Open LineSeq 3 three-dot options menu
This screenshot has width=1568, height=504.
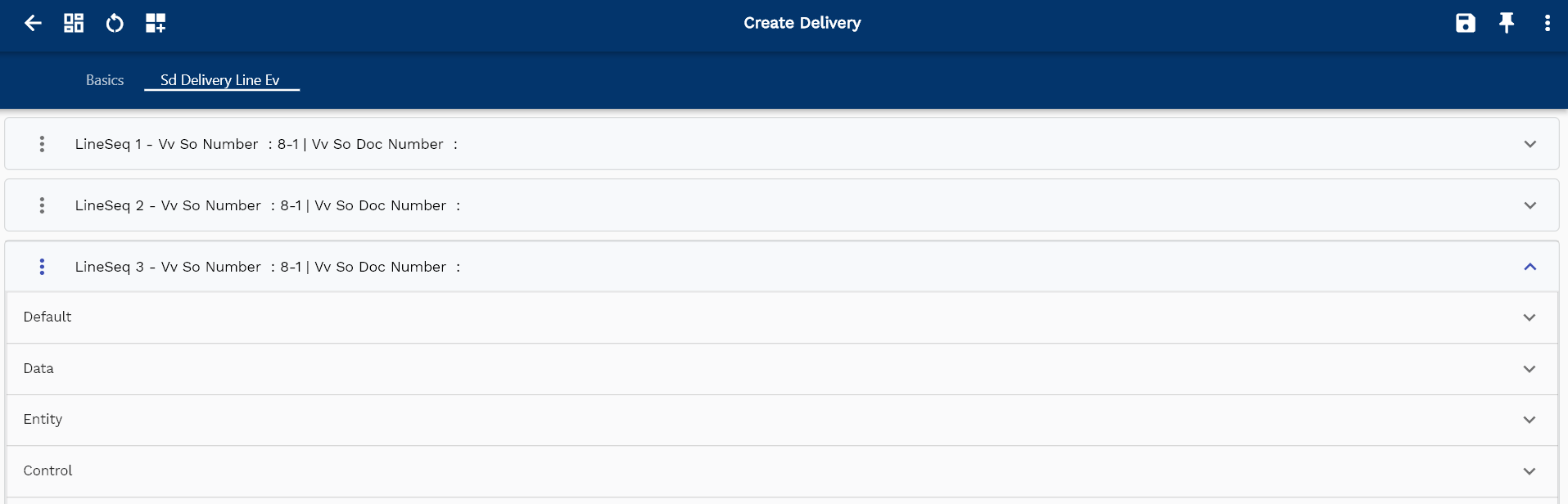(x=42, y=267)
